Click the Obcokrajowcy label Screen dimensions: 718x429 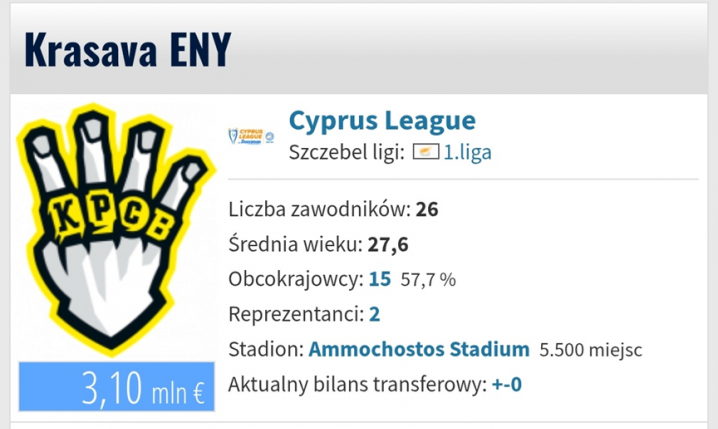tap(296, 279)
